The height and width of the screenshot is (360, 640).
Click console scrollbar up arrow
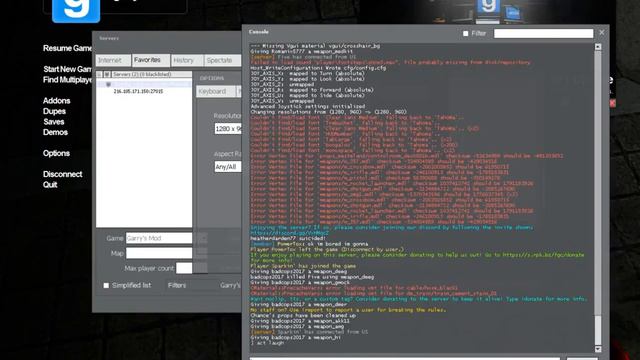point(598,47)
